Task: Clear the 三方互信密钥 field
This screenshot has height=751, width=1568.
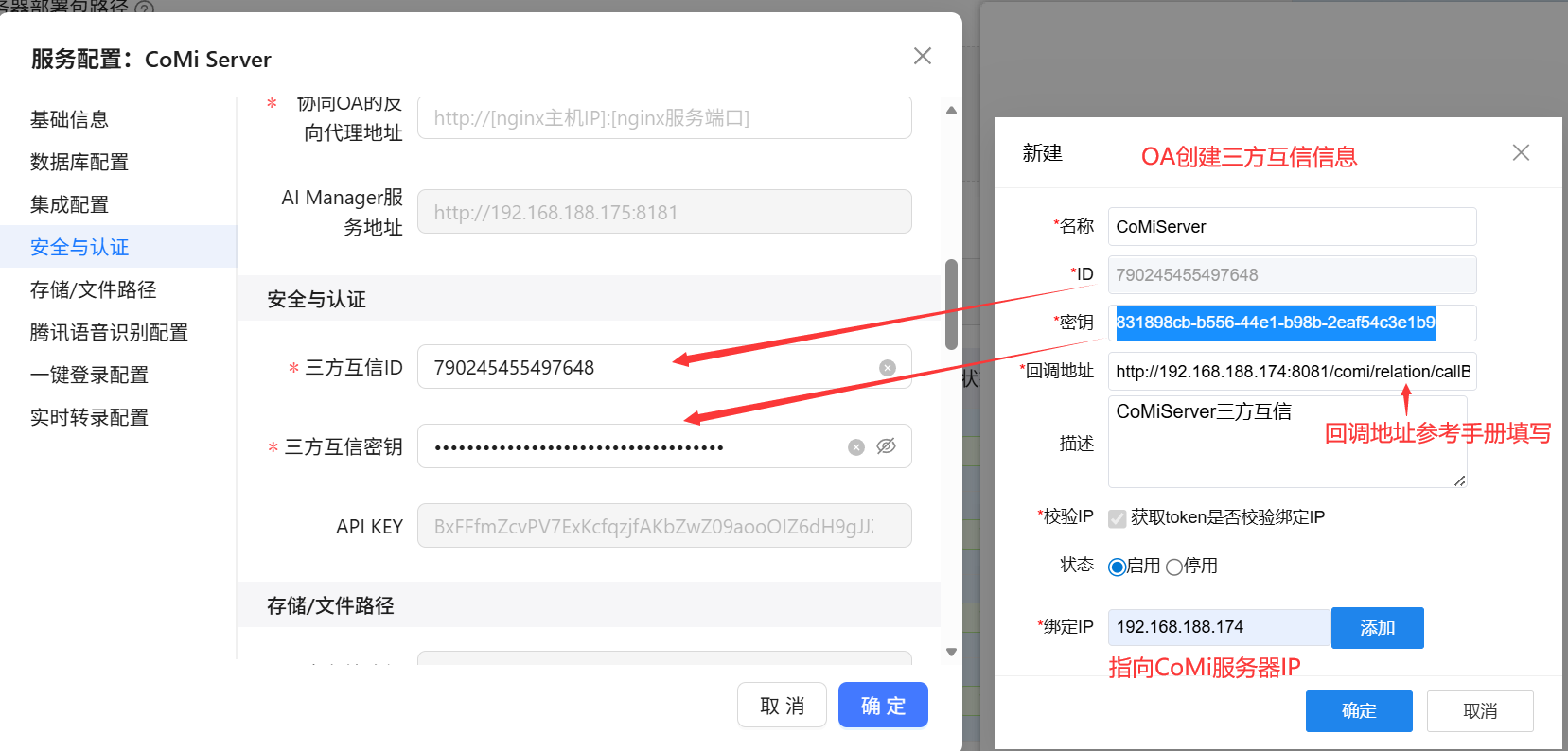Action: click(855, 447)
